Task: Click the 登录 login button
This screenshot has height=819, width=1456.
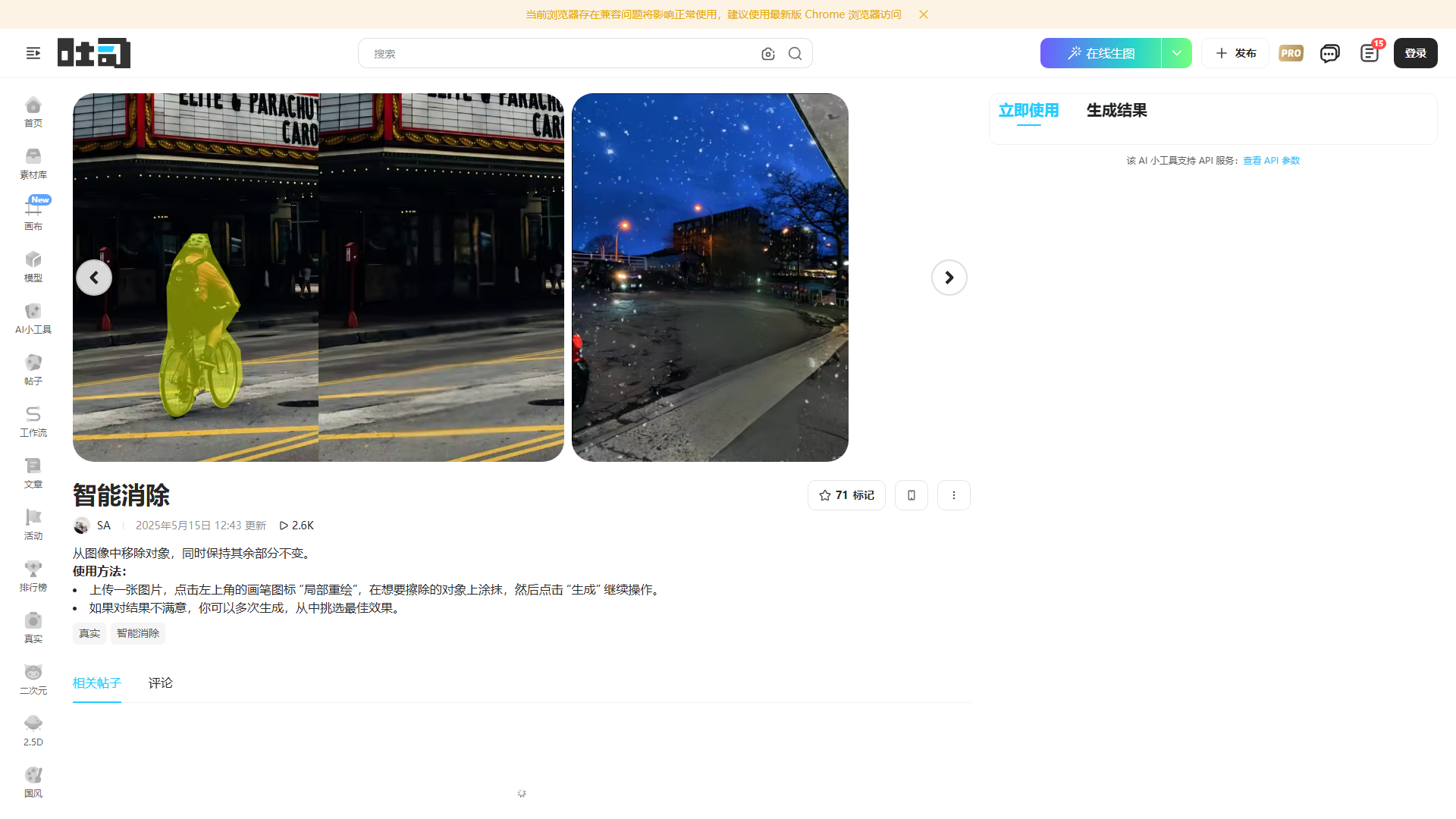Action: [1416, 53]
